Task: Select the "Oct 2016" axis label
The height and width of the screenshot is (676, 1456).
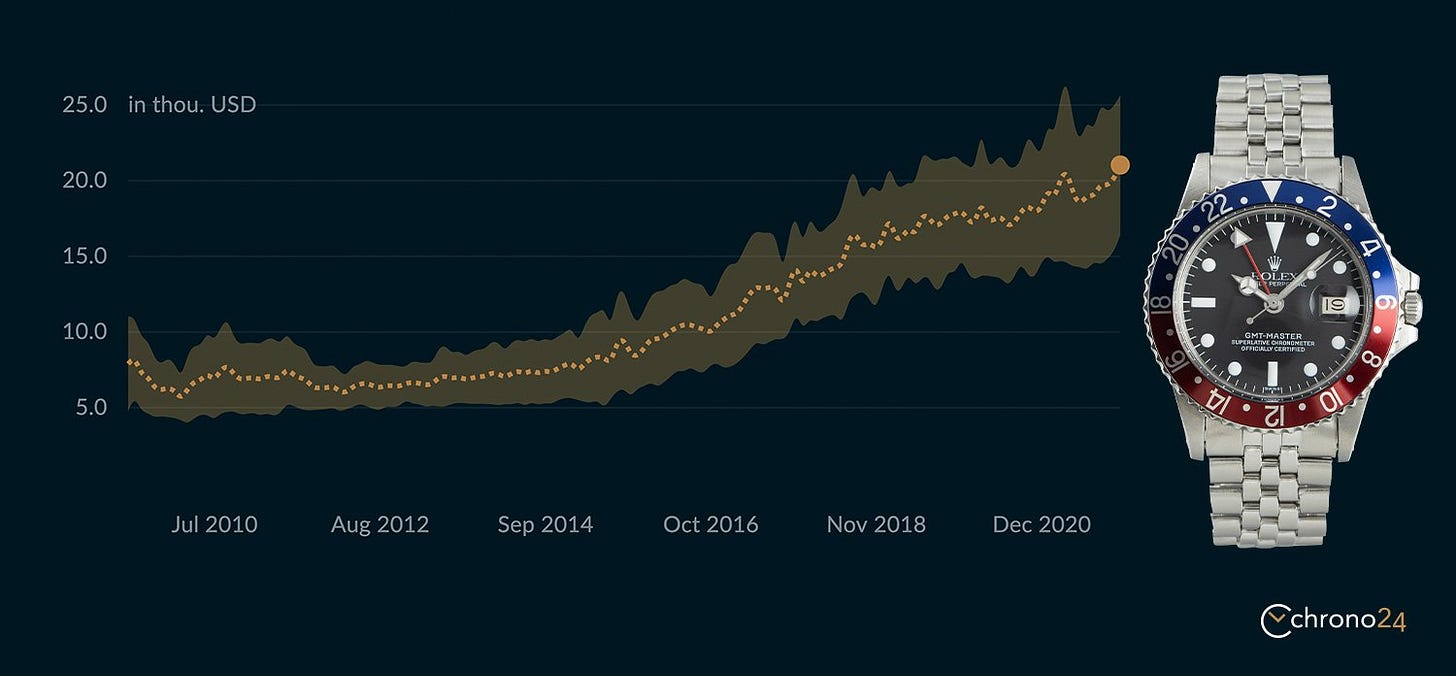Action: click(711, 524)
